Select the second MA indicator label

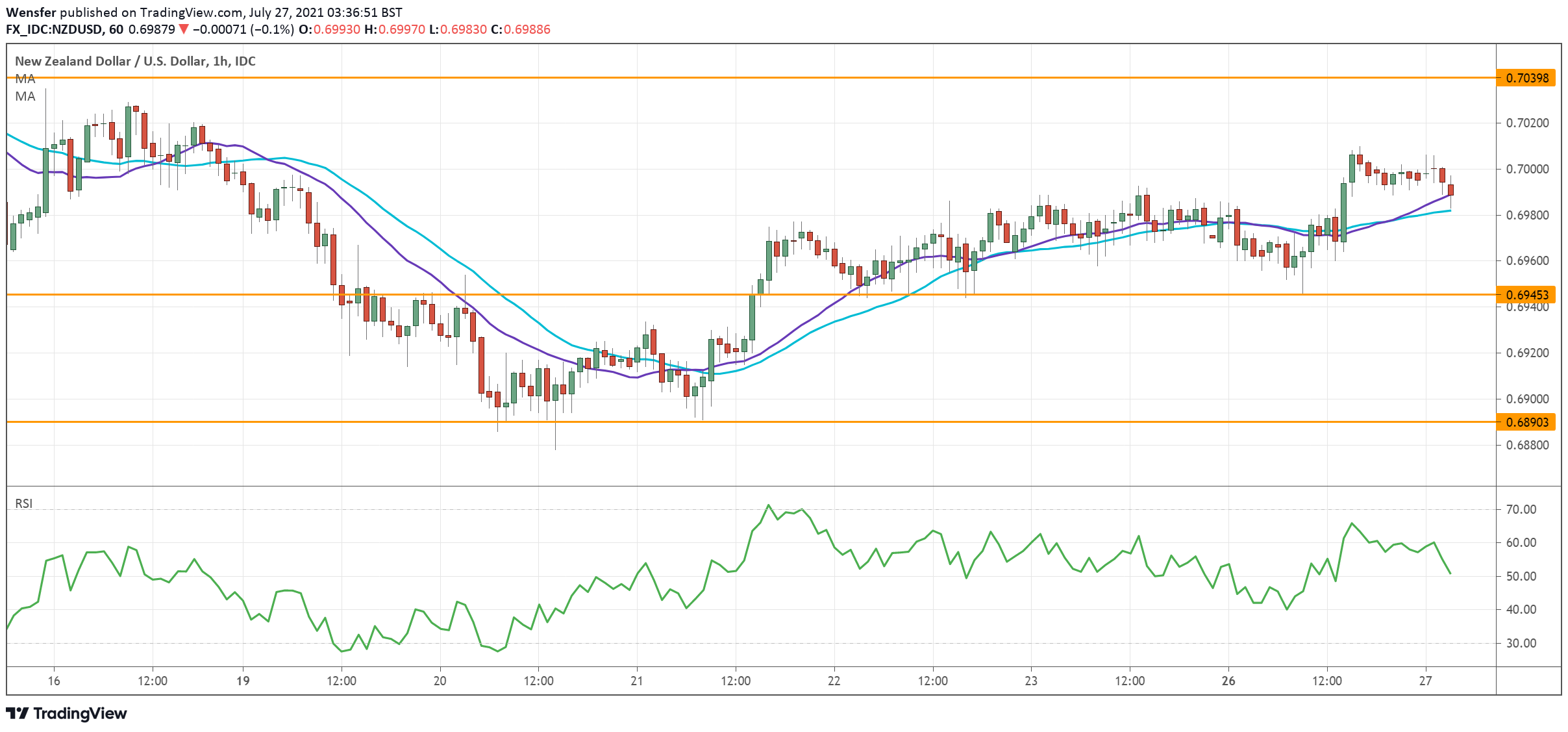point(25,96)
